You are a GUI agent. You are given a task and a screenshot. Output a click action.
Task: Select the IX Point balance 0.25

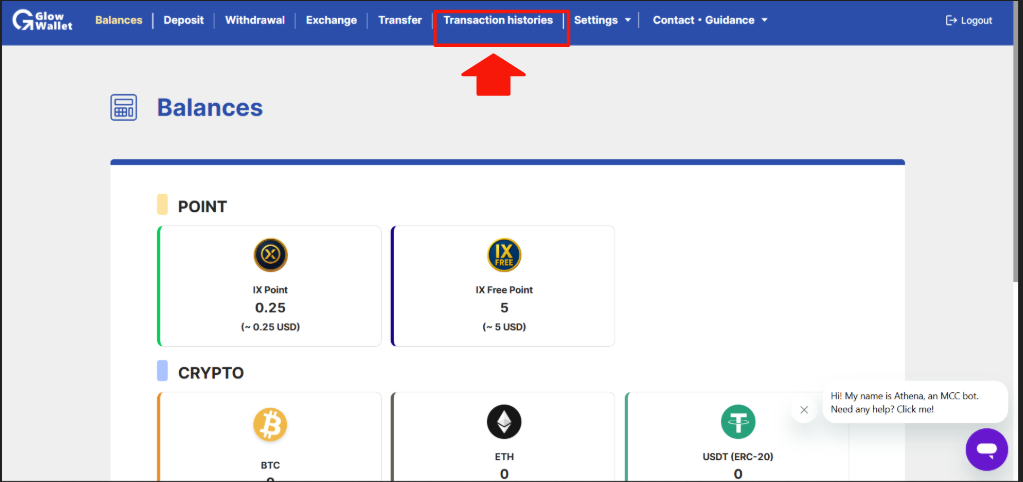pyautogui.click(x=270, y=308)
